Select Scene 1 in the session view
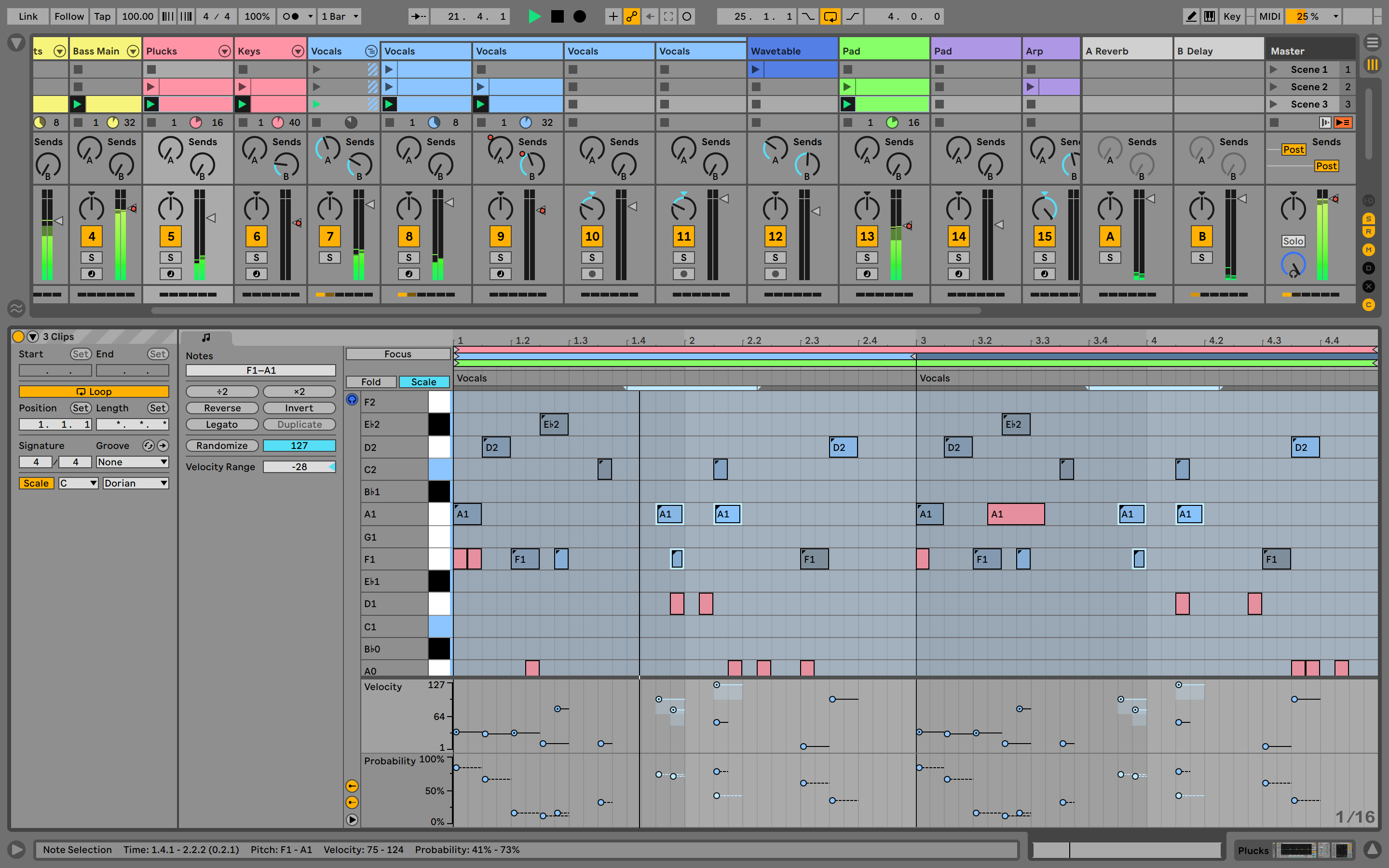The image size is (1389, 868). coord(1311,70)
